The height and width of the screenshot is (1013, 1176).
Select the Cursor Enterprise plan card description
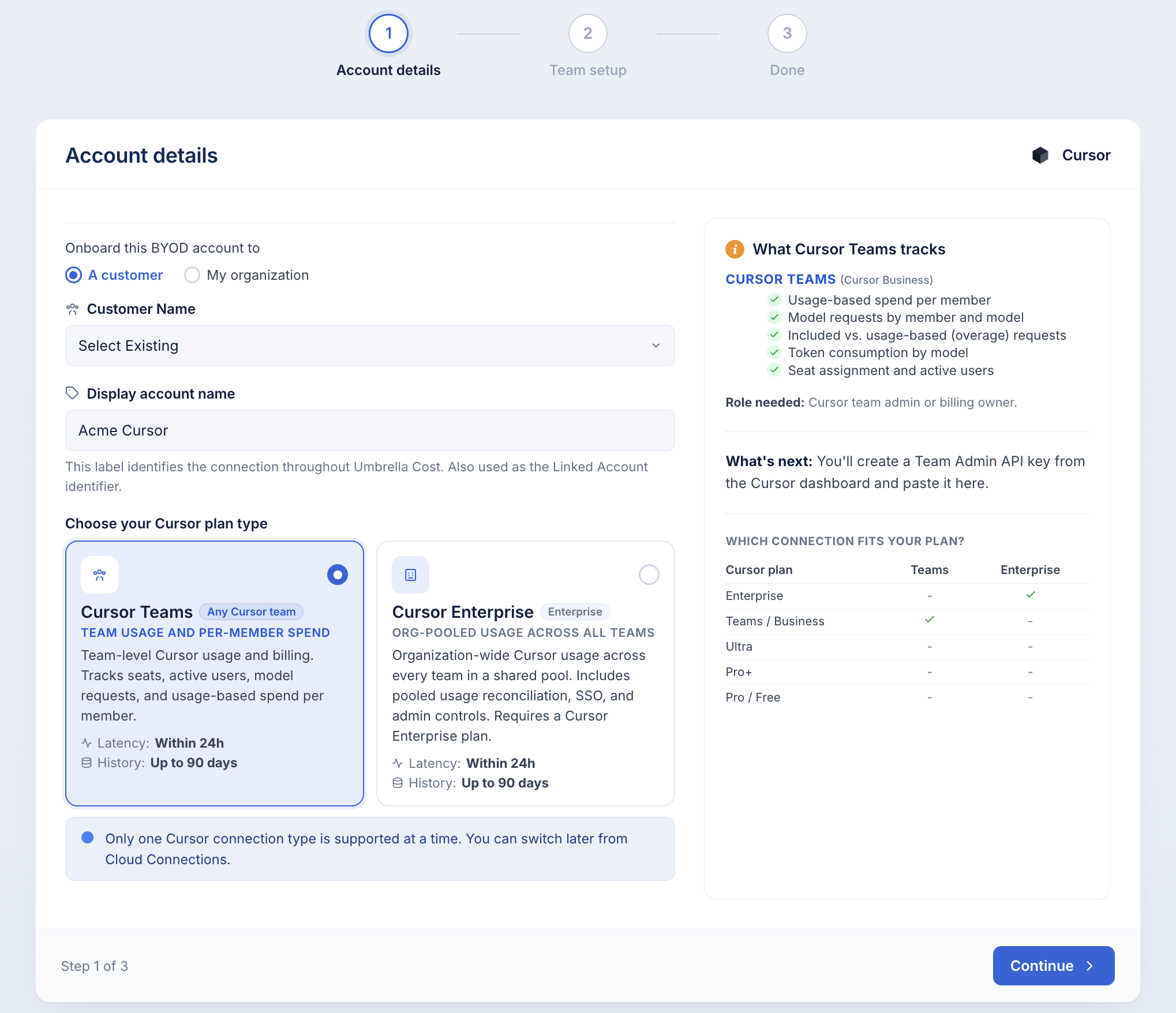[519, 696]
